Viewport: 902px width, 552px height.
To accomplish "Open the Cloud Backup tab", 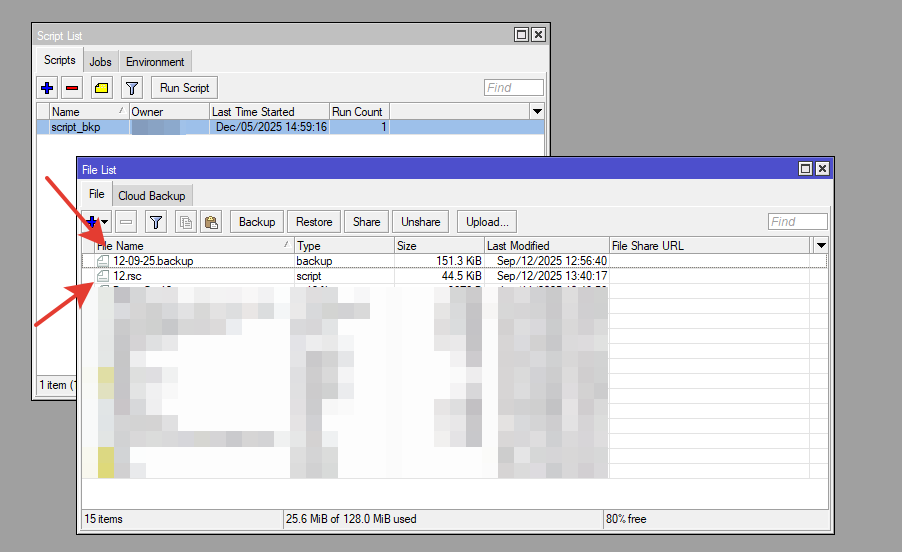I will pos(152,196).
